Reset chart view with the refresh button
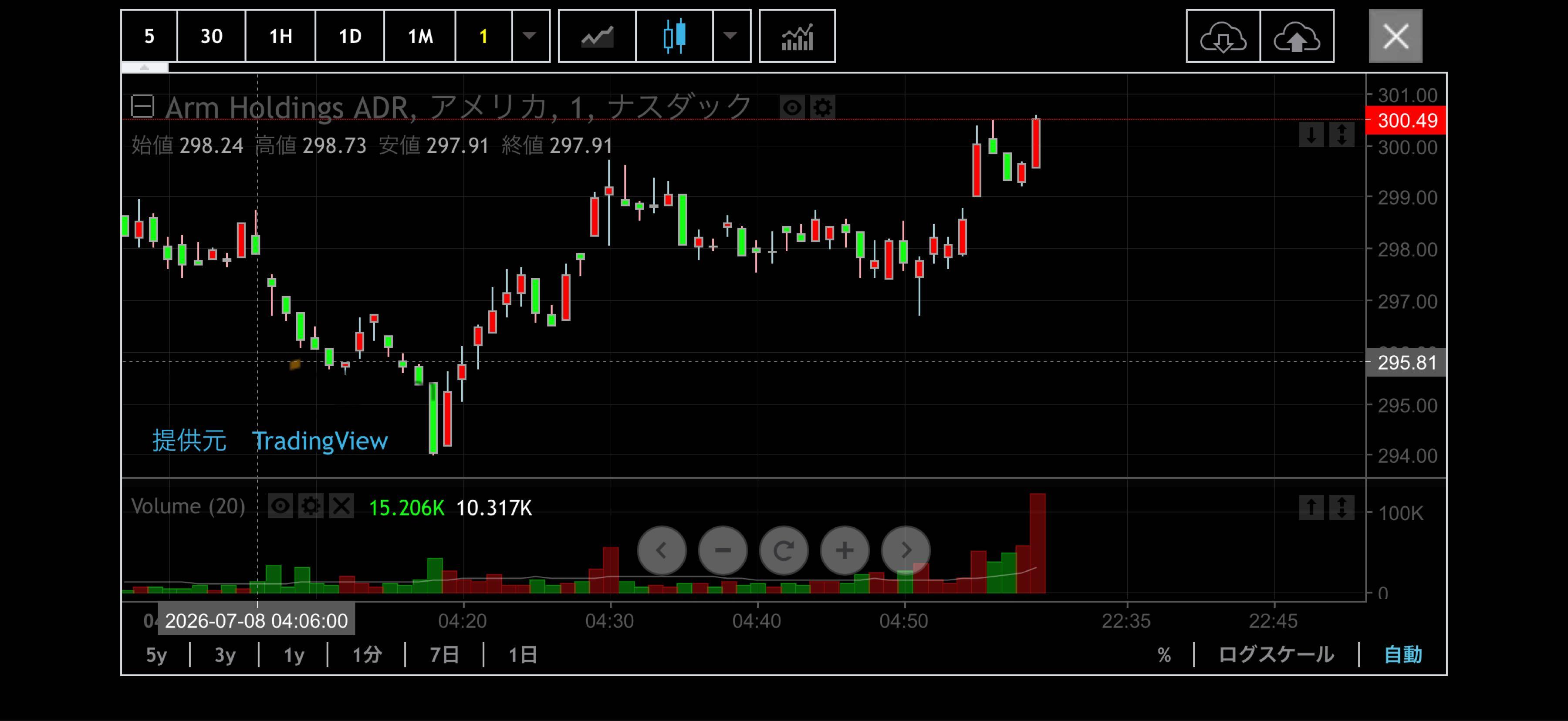 coord(784,551)
